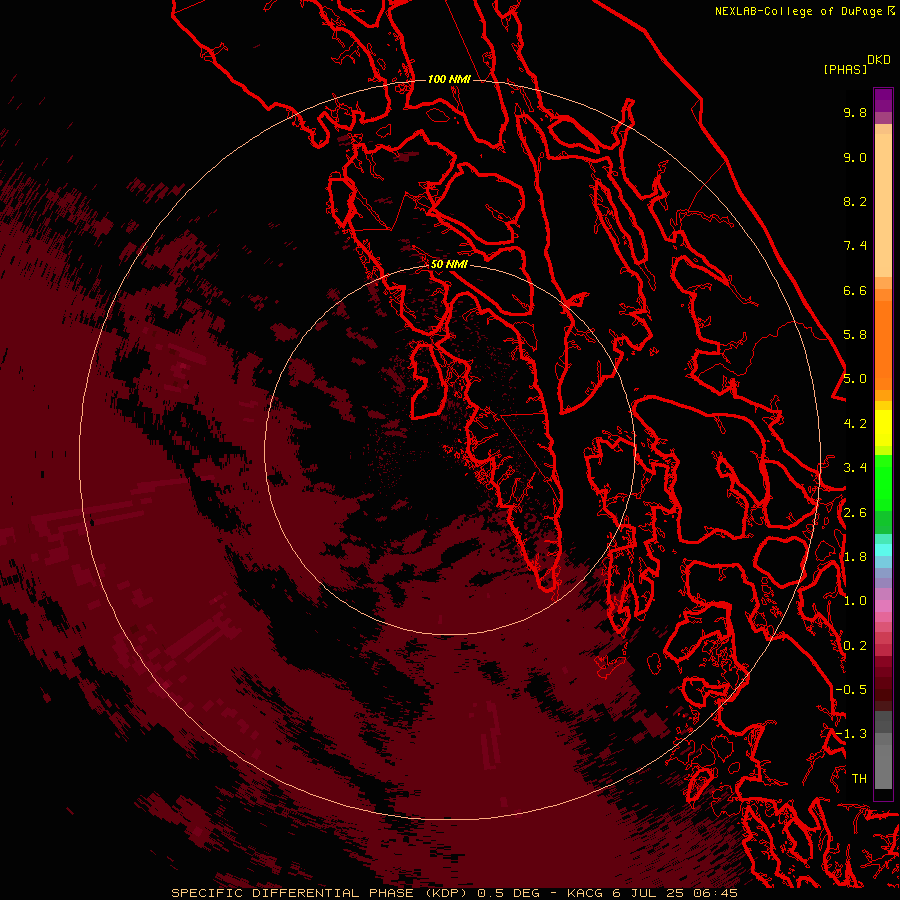Viewport: 900px width, 900px height.
Task: Pick the pink segment of the color bar
Action: pos(883,606)
